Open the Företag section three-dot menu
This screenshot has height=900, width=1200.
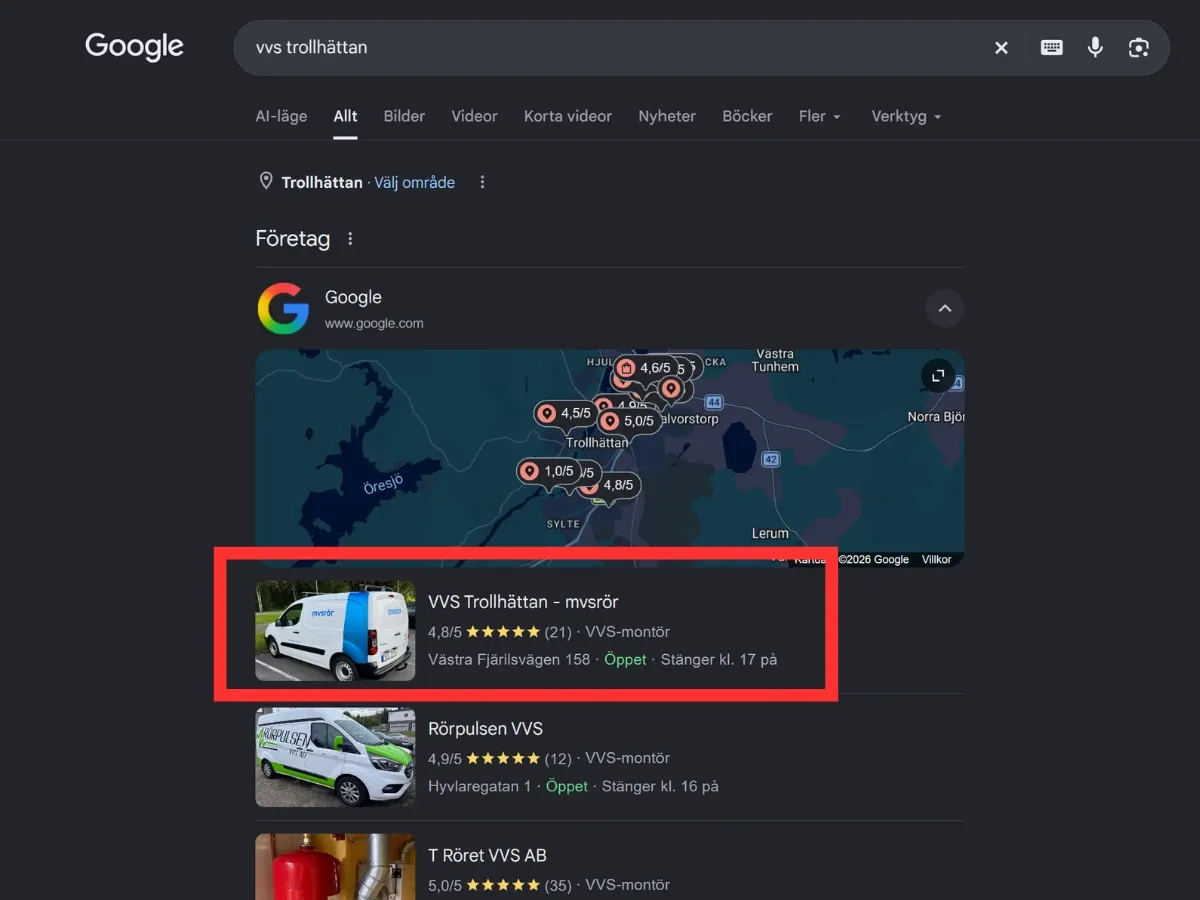click(350, 239)
